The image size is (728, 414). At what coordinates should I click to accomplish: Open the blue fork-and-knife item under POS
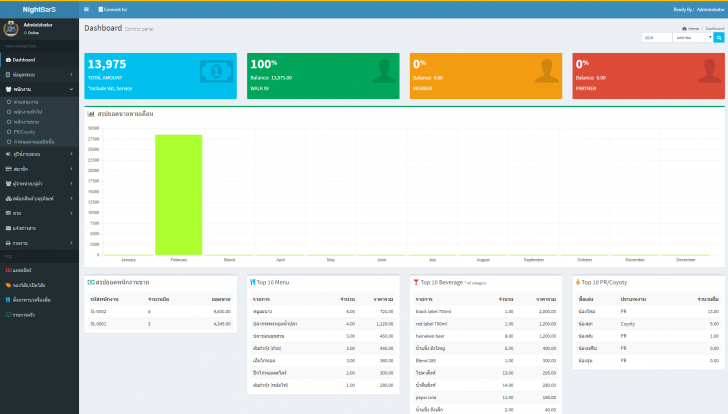[x=39, y=300]
